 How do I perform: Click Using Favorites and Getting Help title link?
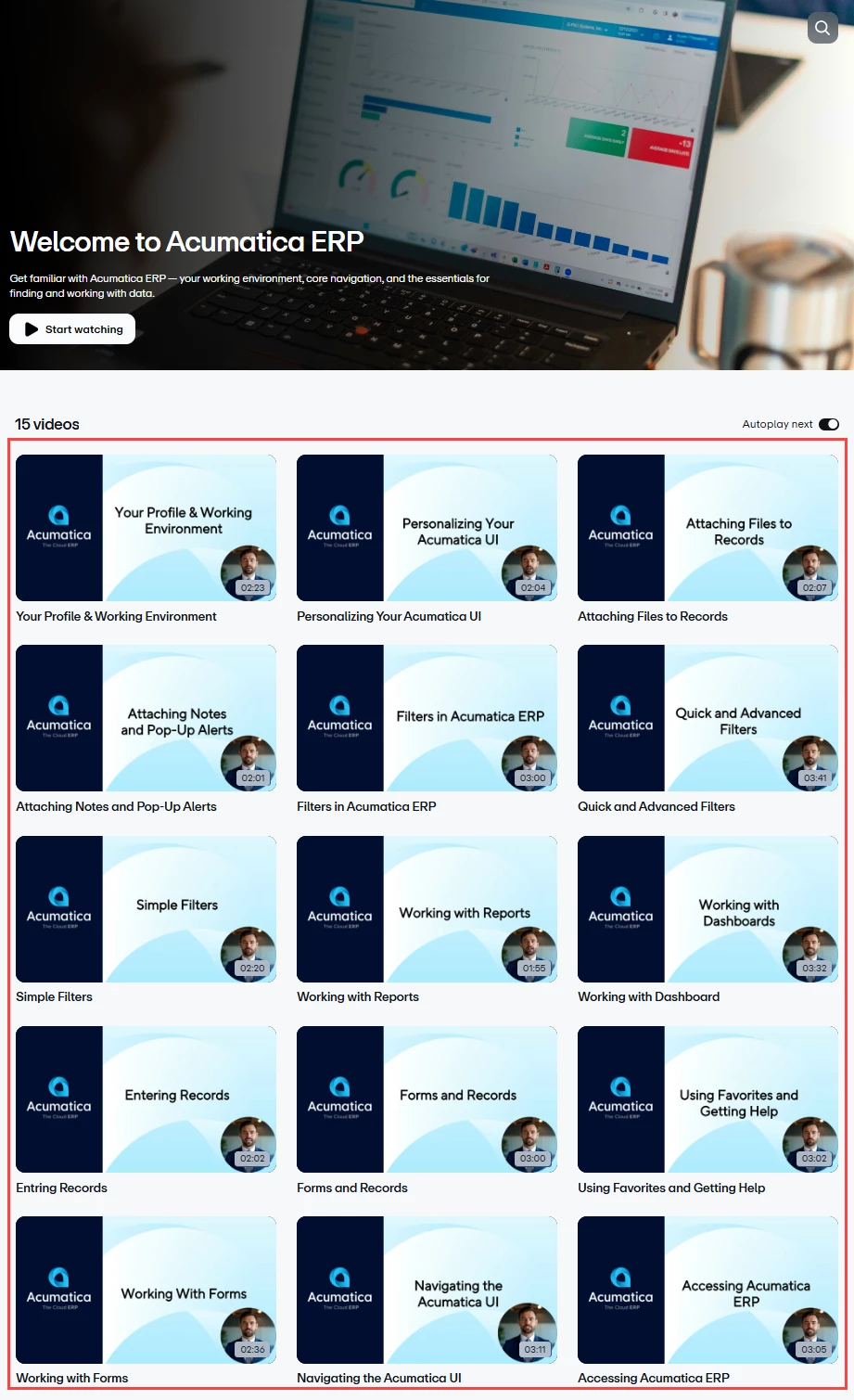point(671,1188)
